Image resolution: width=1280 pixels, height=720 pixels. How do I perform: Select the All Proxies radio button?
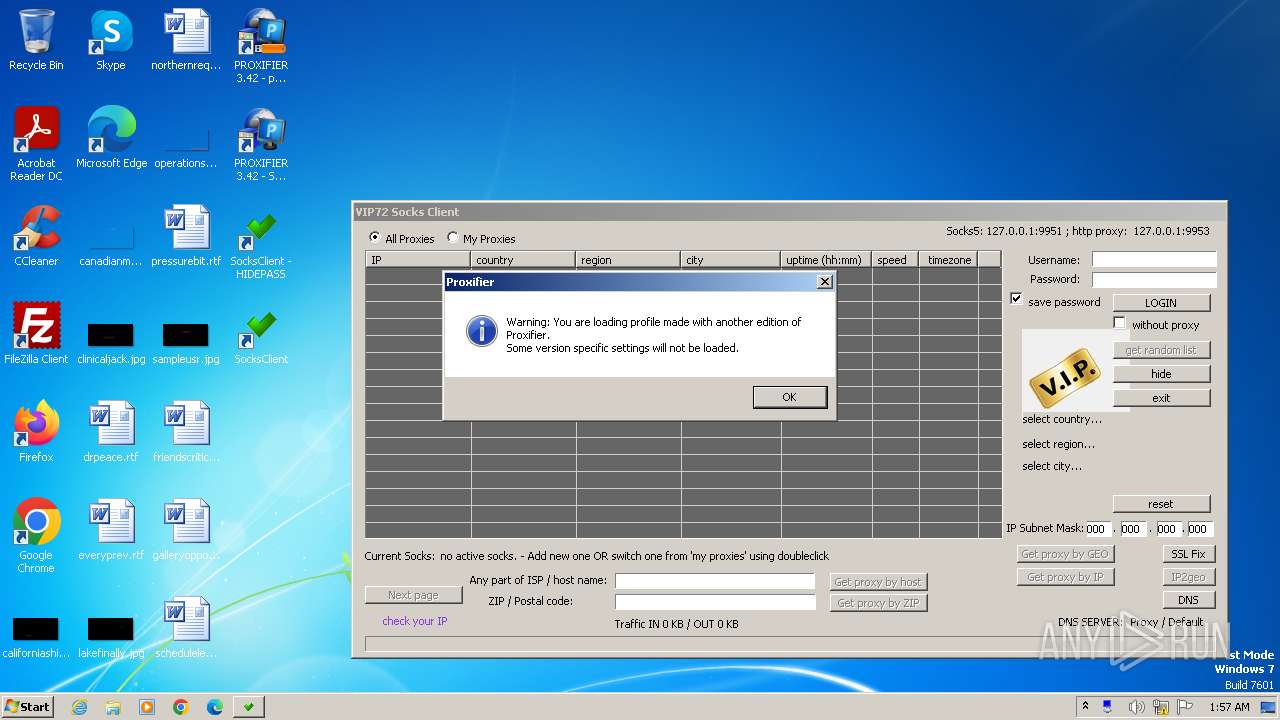pos(375,238)
